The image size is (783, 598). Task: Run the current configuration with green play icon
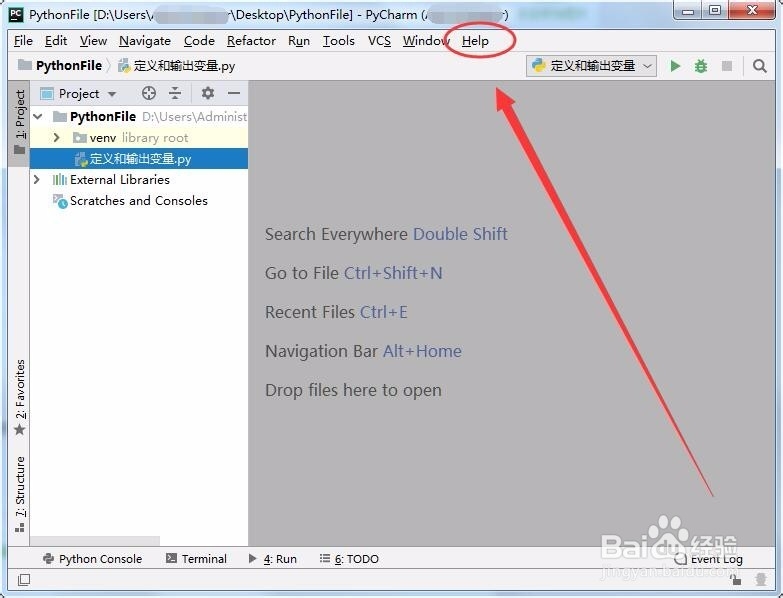(675, 66)
